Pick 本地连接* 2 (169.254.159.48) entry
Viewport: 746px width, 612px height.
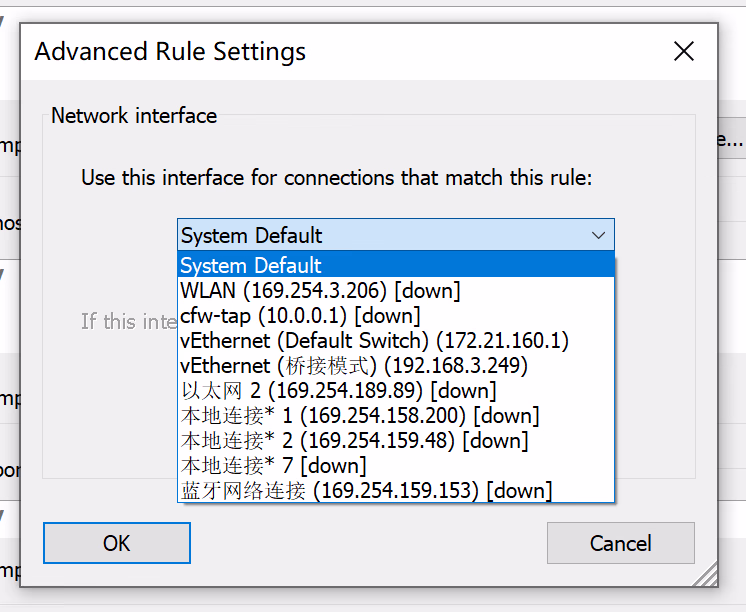pos(354,441)
